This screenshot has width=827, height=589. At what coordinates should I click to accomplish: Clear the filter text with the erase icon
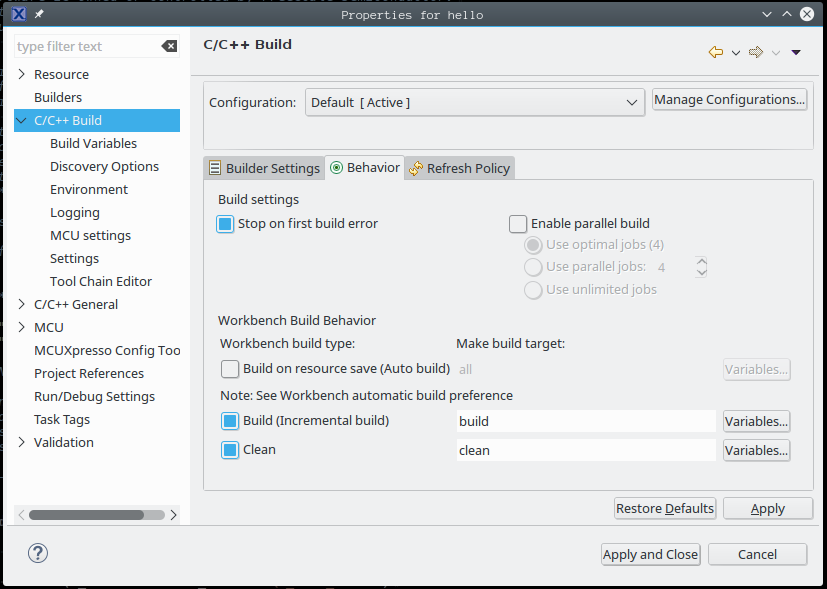pos(169,46)
